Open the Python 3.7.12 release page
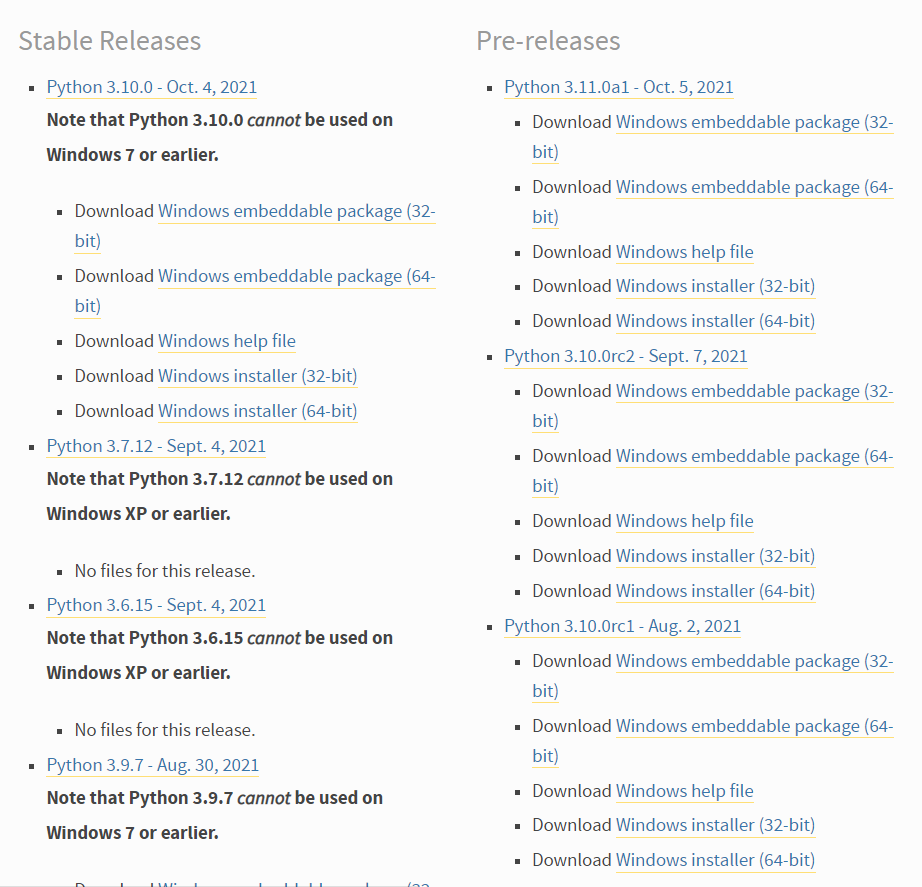 (156, 446)
